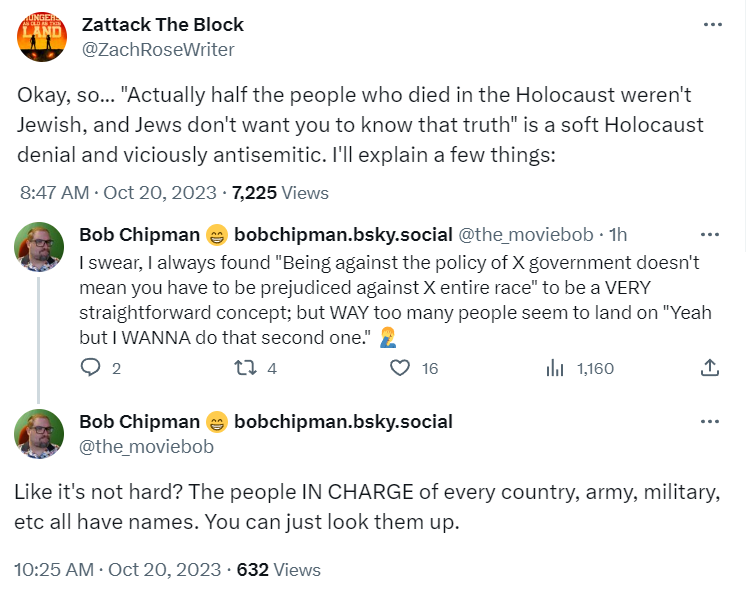Viewport: 750px width, 592px height.
Task: Share Bob Chipman's tweet via share icon
Action: pyautogui.click(x=711, y=368)
